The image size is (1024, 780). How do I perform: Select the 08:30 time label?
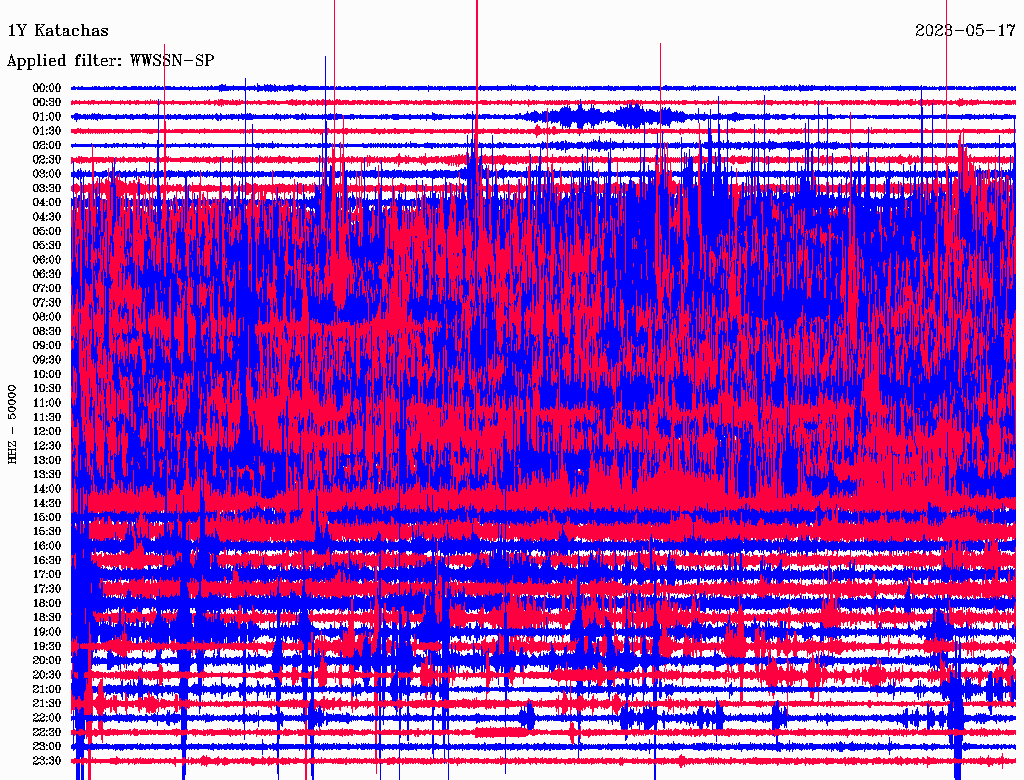pos(47,331)
